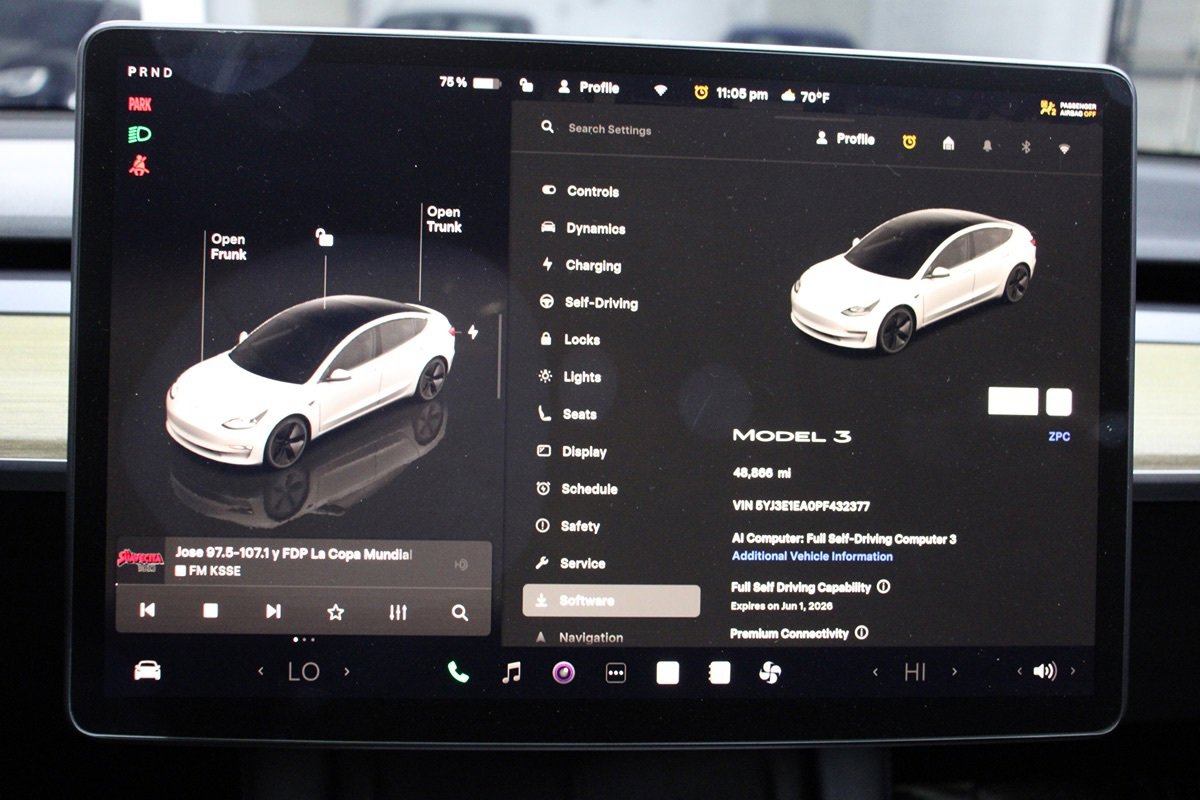Tap the speaker volume icon

point(1044,671)
